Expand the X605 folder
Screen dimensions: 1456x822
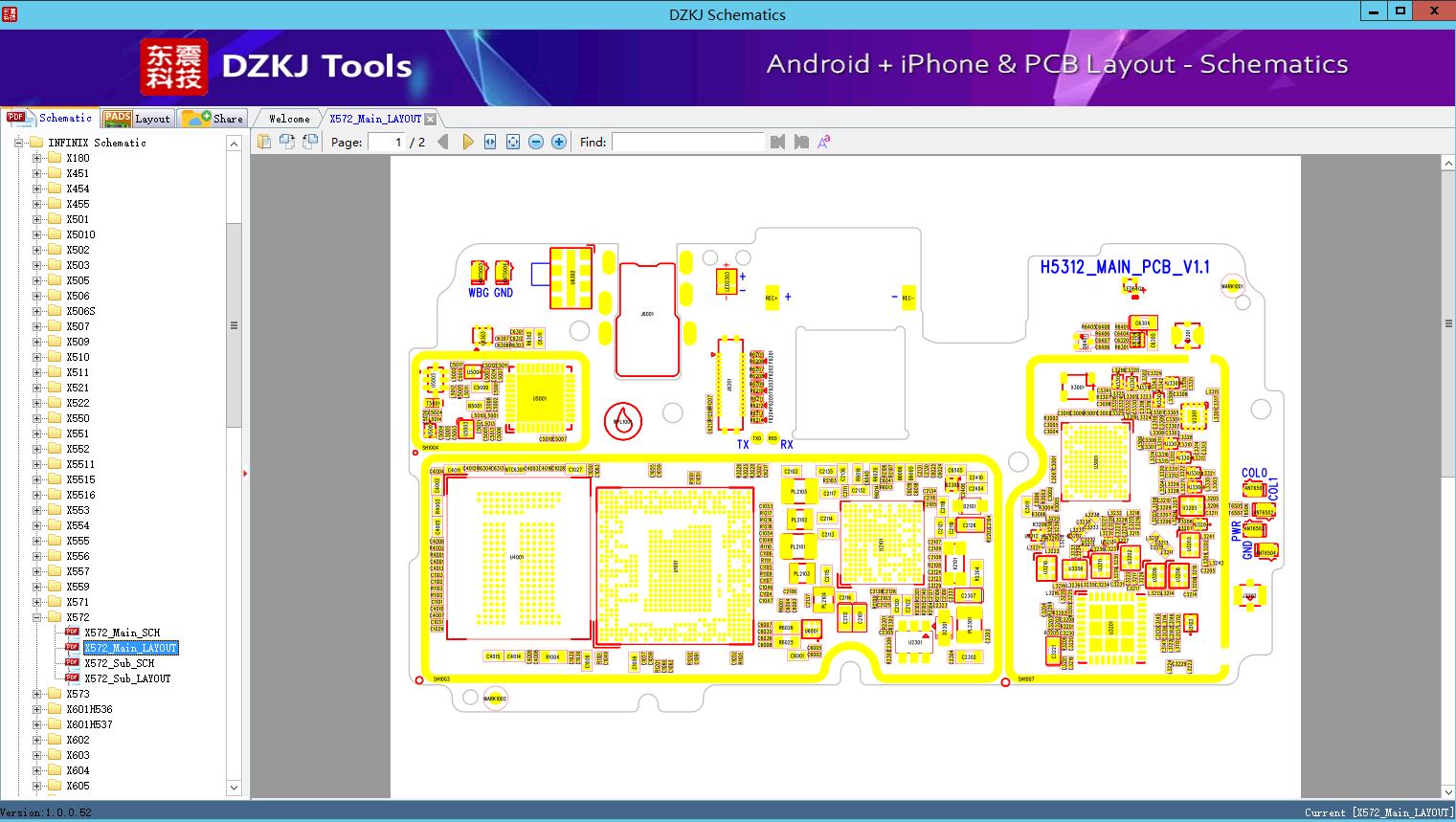point(37,786)
